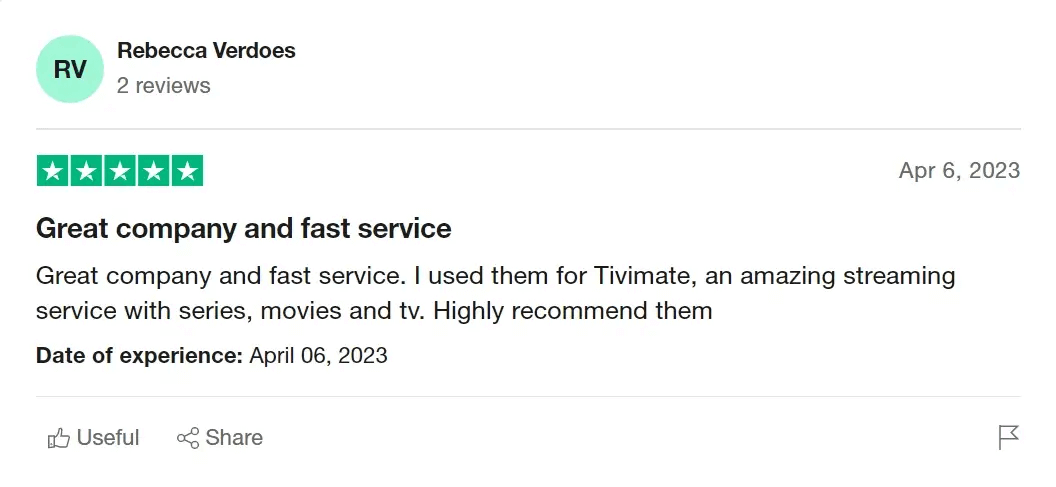Click the first green rating star
The height and width of the screenshot is (487, 1056).
[x=53, y=171]
